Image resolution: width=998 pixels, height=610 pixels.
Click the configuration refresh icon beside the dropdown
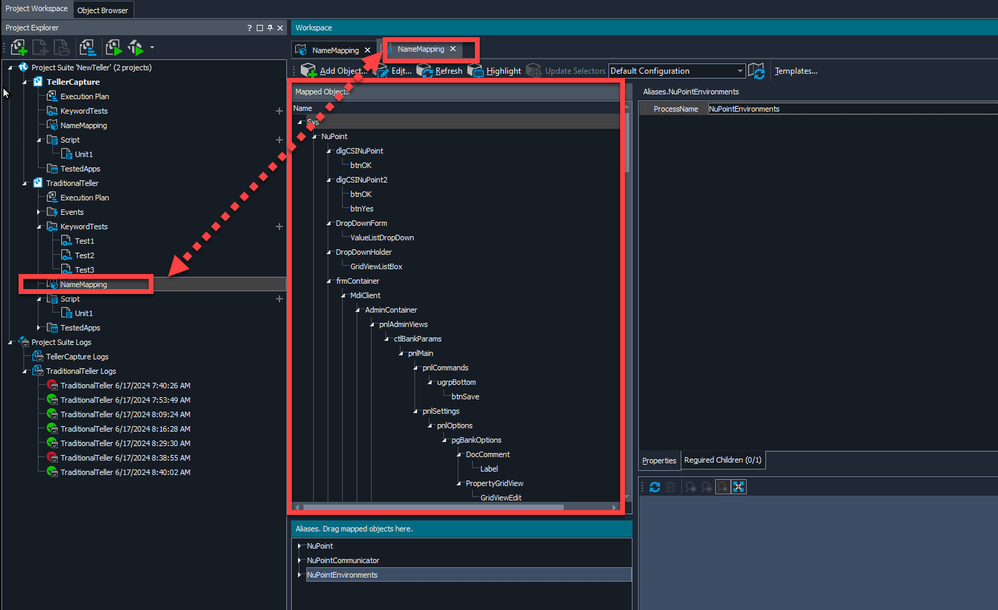click(757, 71)
